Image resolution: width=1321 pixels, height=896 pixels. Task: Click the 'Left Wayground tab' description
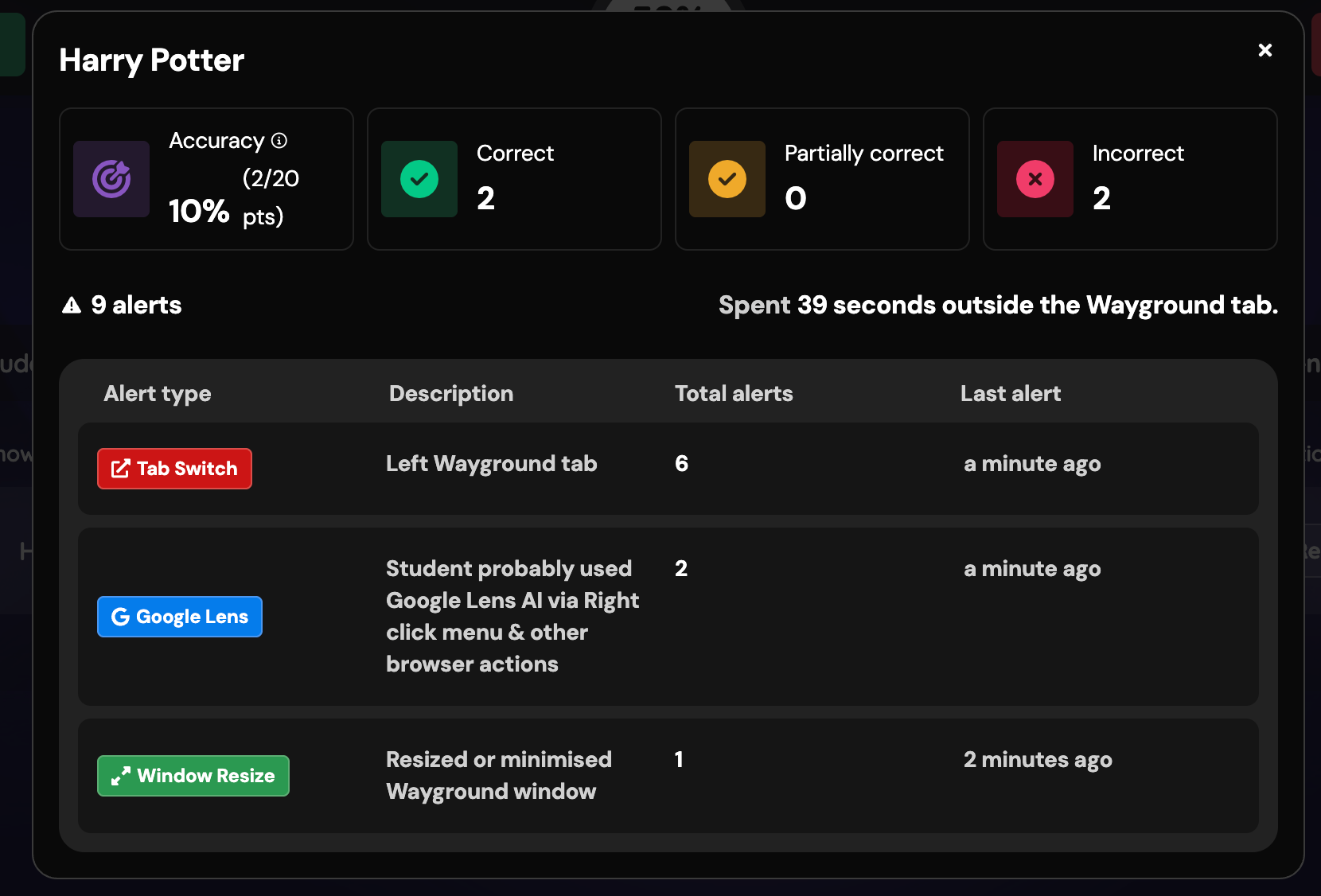click(492, 464)
